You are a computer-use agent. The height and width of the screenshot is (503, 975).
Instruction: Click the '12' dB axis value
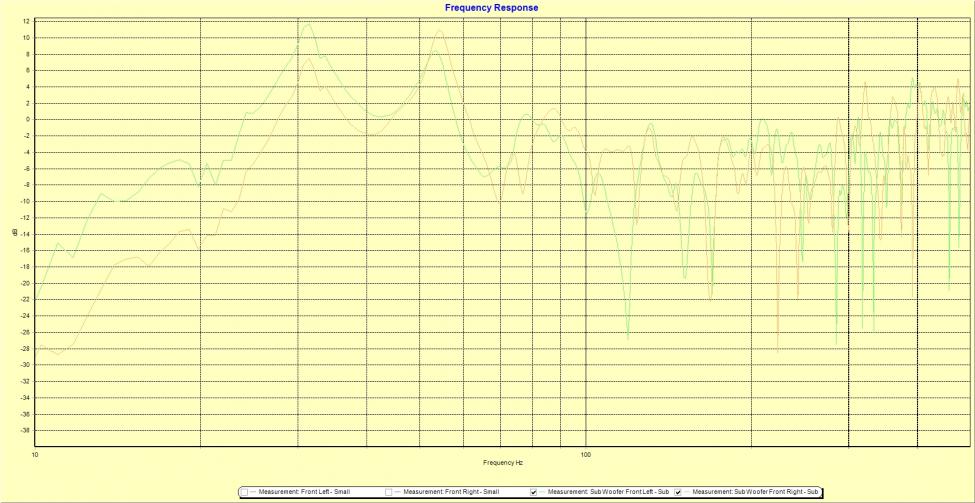click(26, 21)
